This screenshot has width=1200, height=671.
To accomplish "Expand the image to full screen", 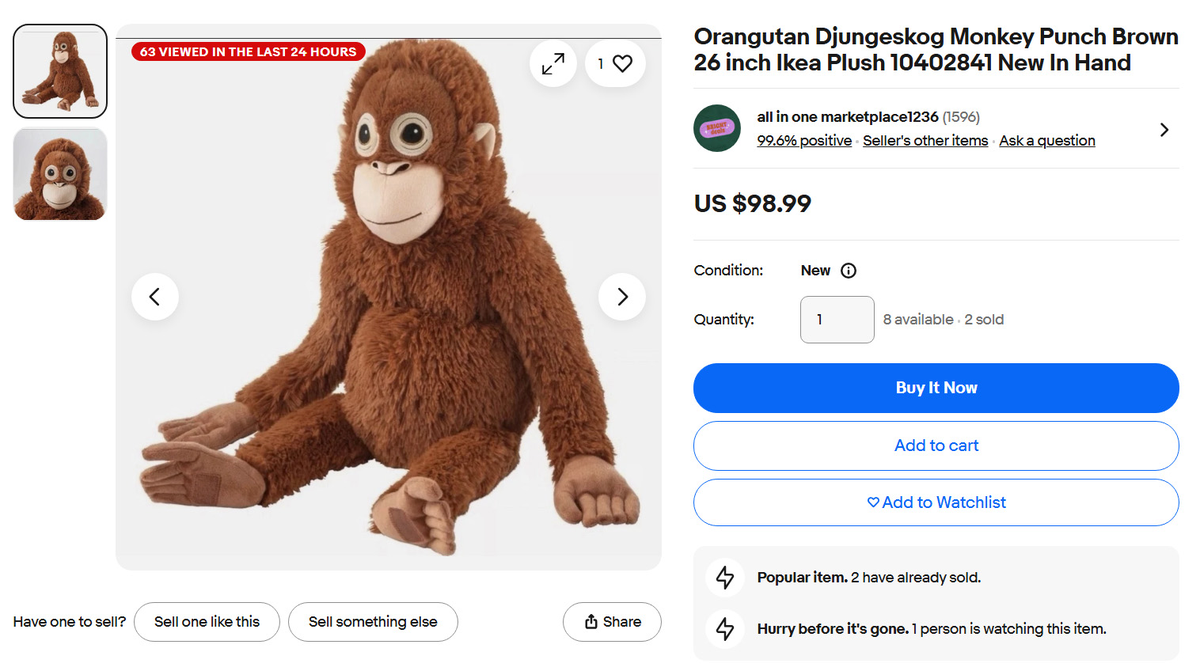I will click(553, 63).
